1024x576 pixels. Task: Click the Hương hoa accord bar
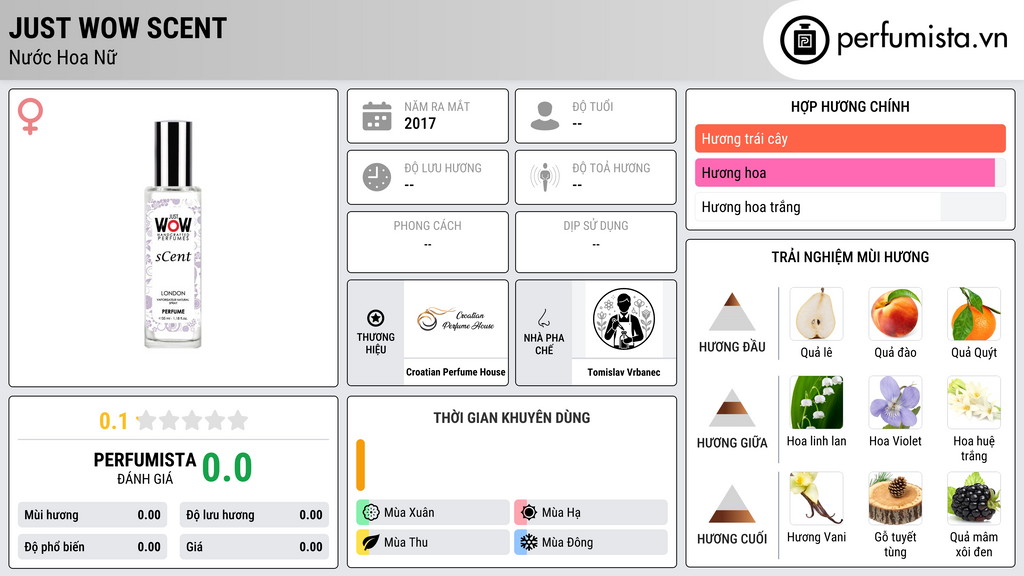click(x=850, y=172)
